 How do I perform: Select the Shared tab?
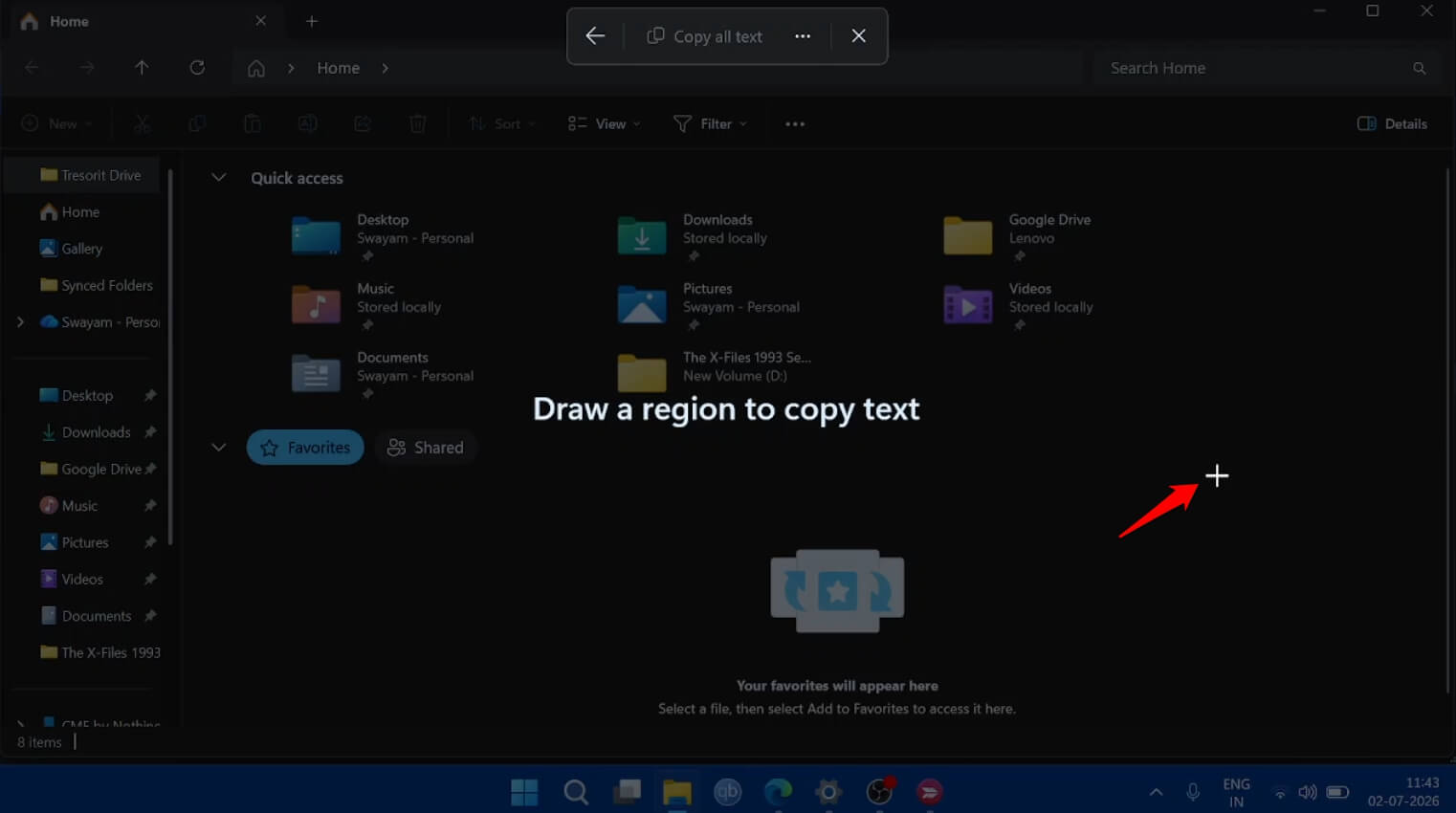(426, 448)
